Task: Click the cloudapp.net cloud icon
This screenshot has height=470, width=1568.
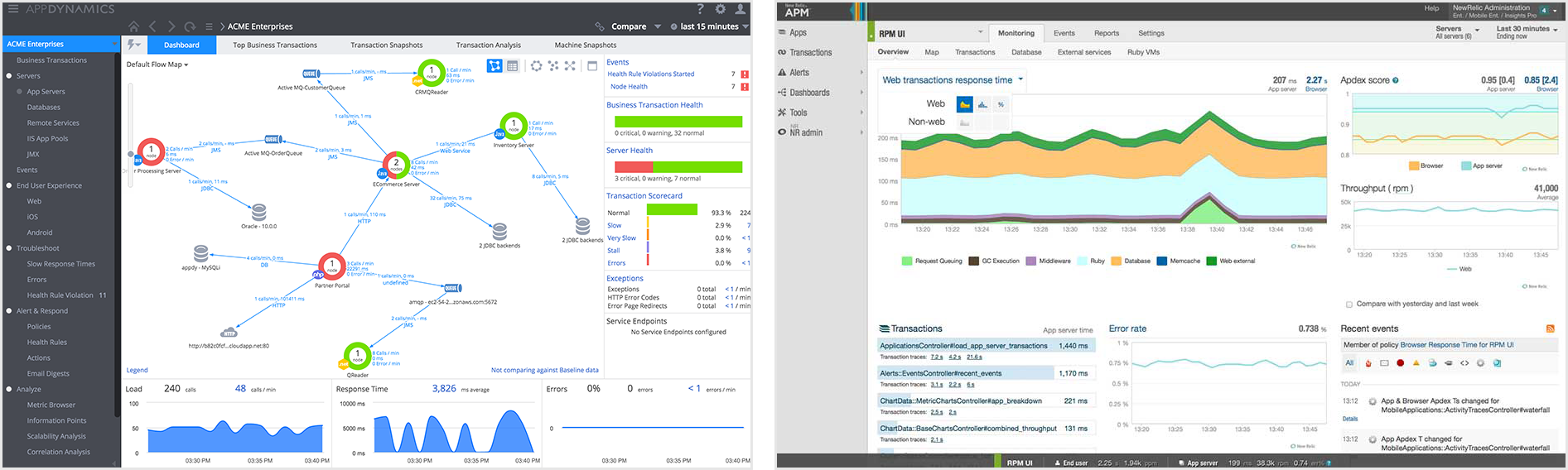Action: point(229,333)
